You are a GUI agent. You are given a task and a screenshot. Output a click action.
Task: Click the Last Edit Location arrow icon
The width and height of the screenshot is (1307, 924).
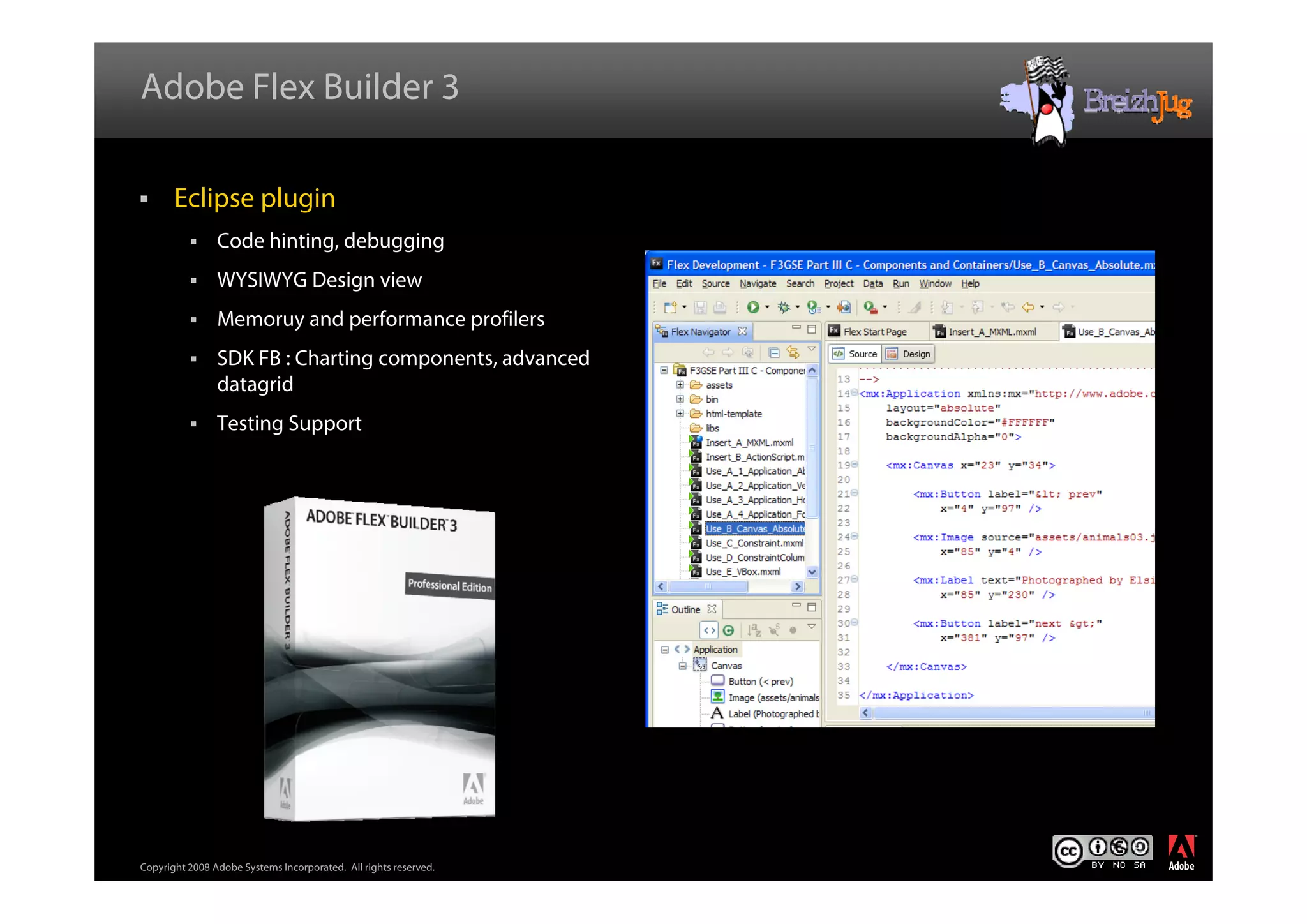coord(1008,308)
